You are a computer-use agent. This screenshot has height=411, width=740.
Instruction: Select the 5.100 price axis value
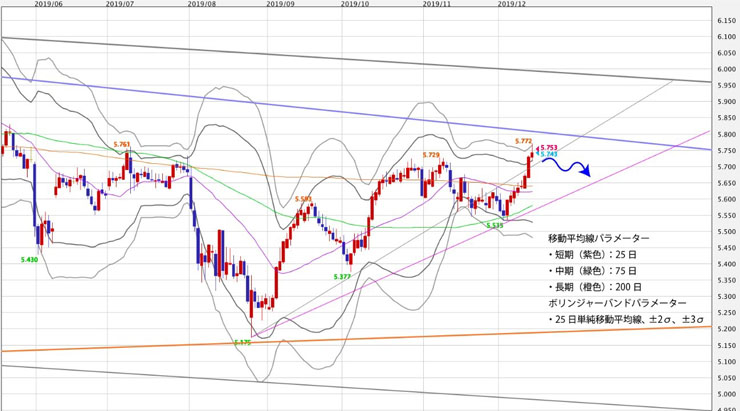point(727,362)
